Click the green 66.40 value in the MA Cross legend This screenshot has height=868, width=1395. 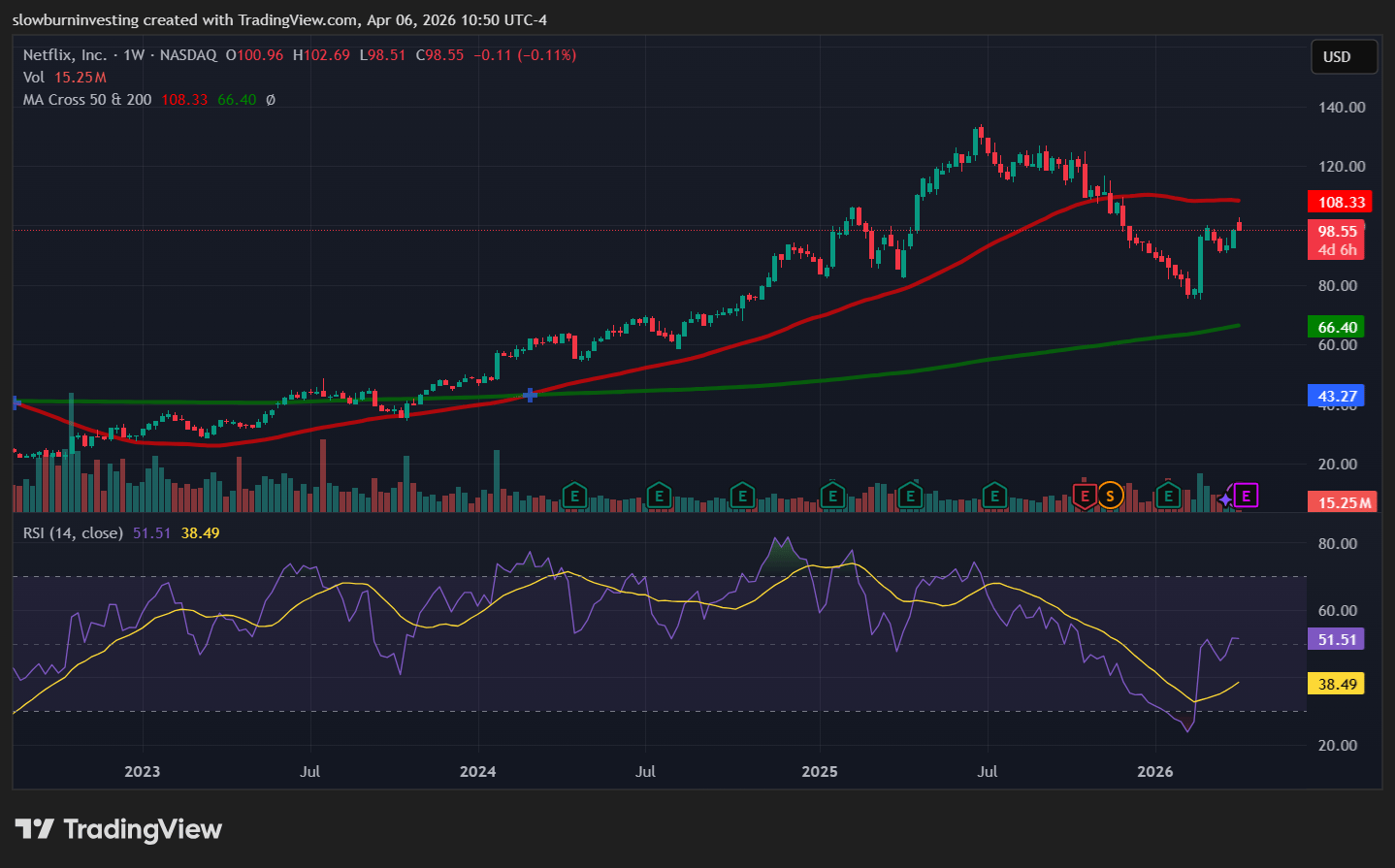(237, 100)
